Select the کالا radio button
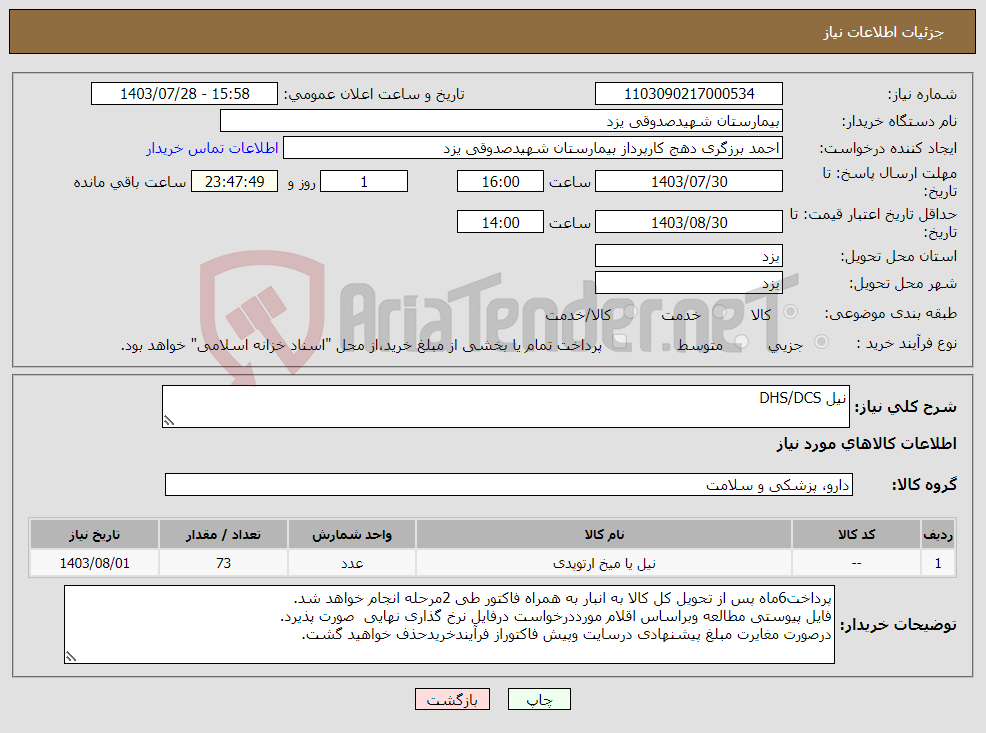The width and height of the screenshot is (986, 733). click(x=790, y=312)
